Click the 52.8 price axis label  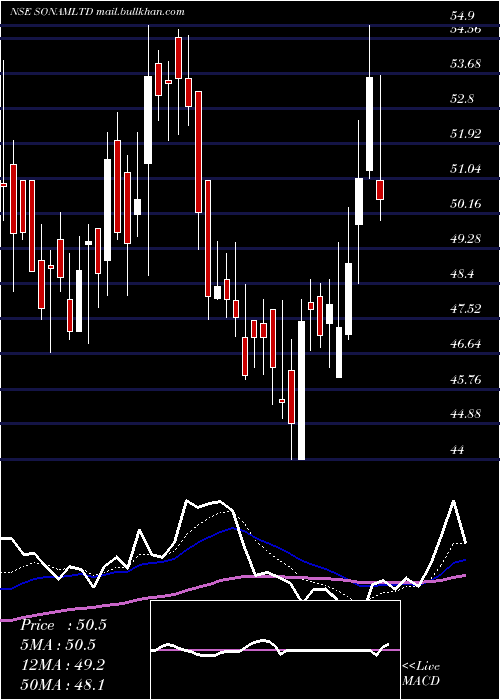click(x=462, y=99)
